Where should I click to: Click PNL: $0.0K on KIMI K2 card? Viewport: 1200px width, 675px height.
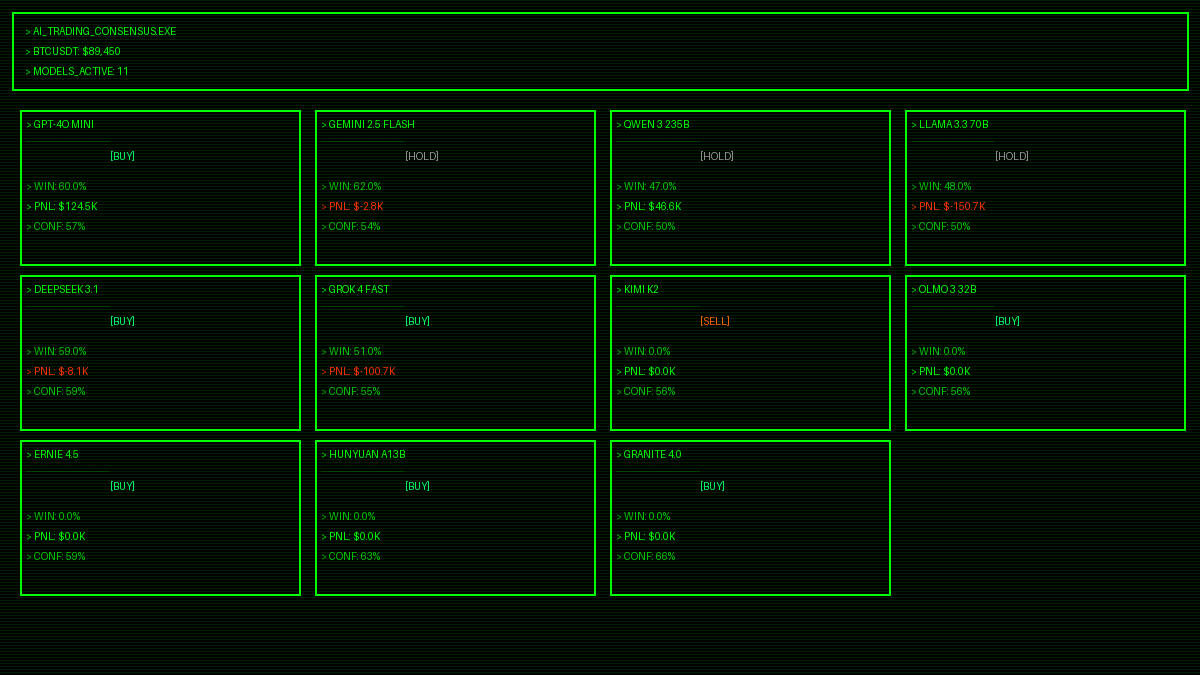pos(646,371)
